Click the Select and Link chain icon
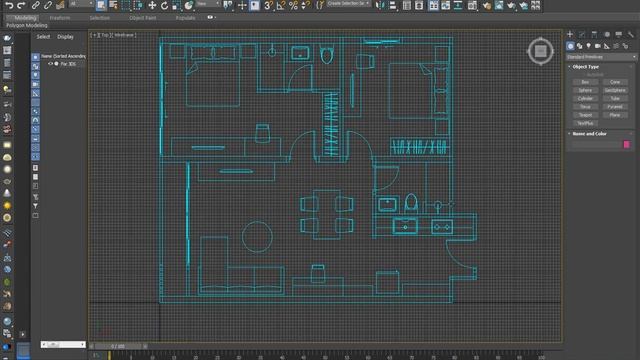The image size is (640, 360). (x=36, y=5)
